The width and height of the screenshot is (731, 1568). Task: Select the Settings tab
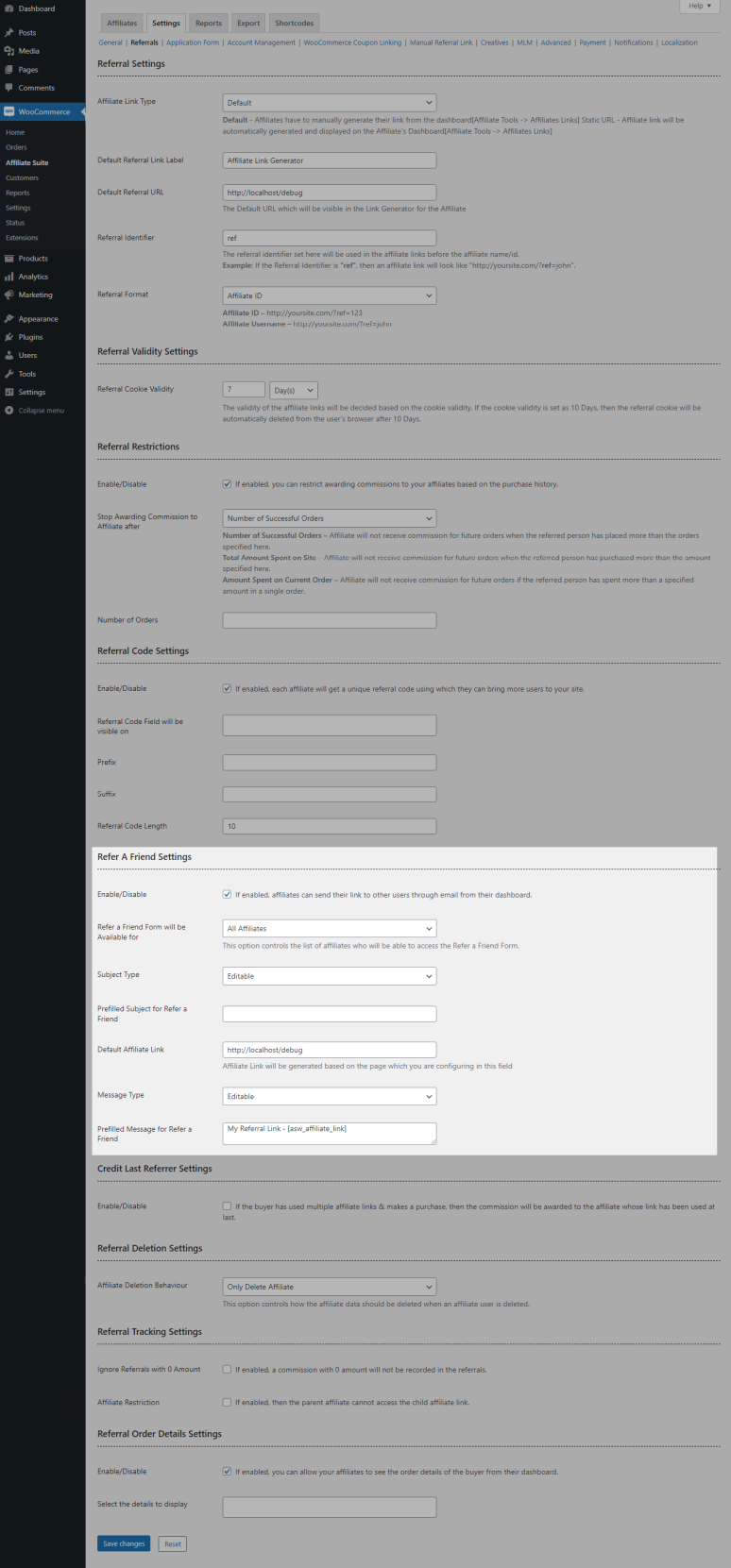pos(166,23)
